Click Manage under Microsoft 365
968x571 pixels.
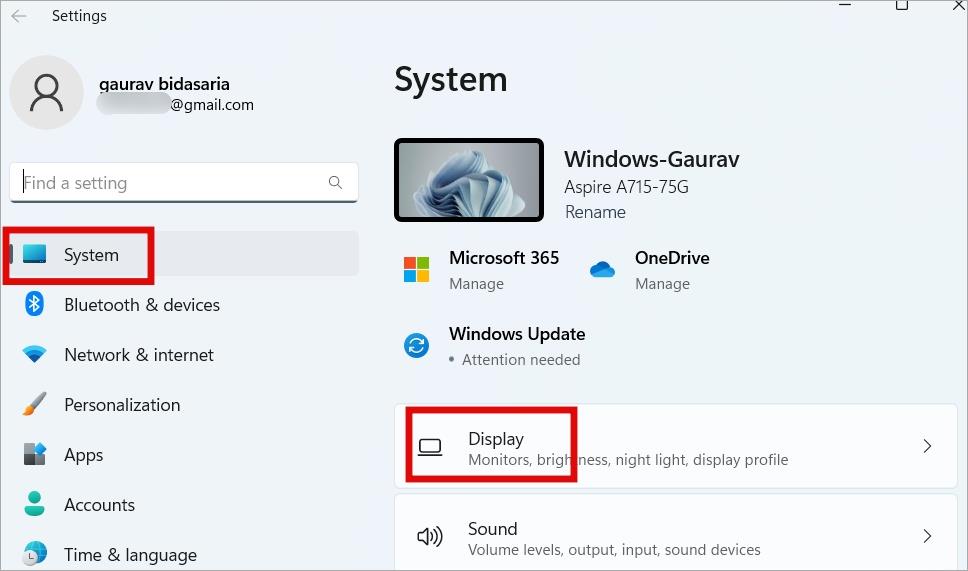coord(477,284)
